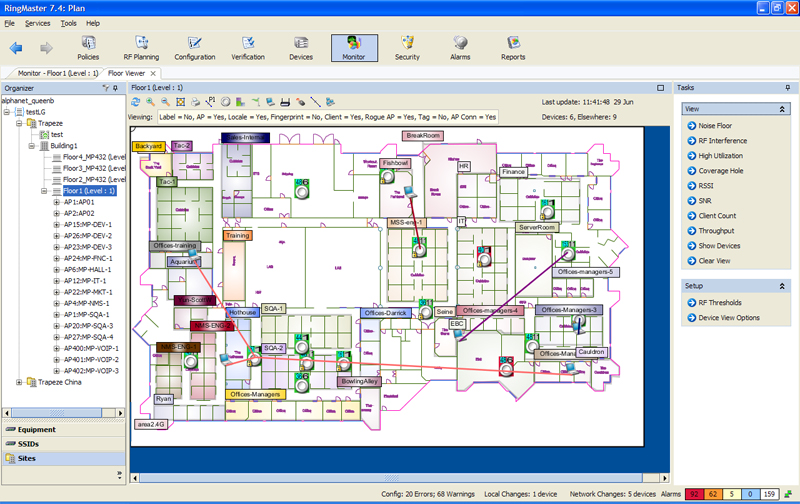Click the tag icon in floor toolbar
The height and width of the screenshot is (504, 800).
[301, 102]
